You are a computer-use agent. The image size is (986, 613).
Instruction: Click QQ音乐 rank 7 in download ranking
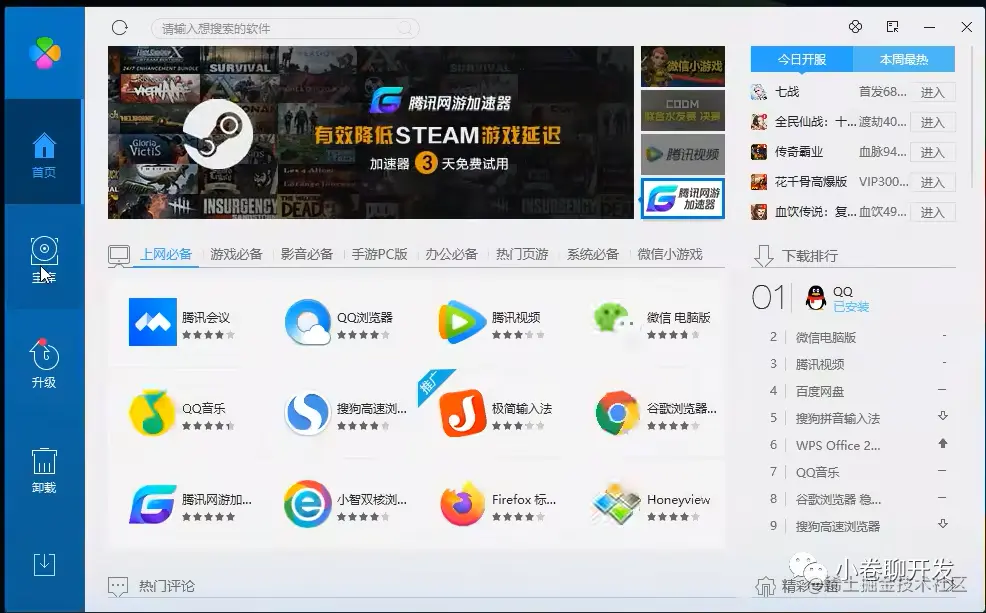(817, 473)
